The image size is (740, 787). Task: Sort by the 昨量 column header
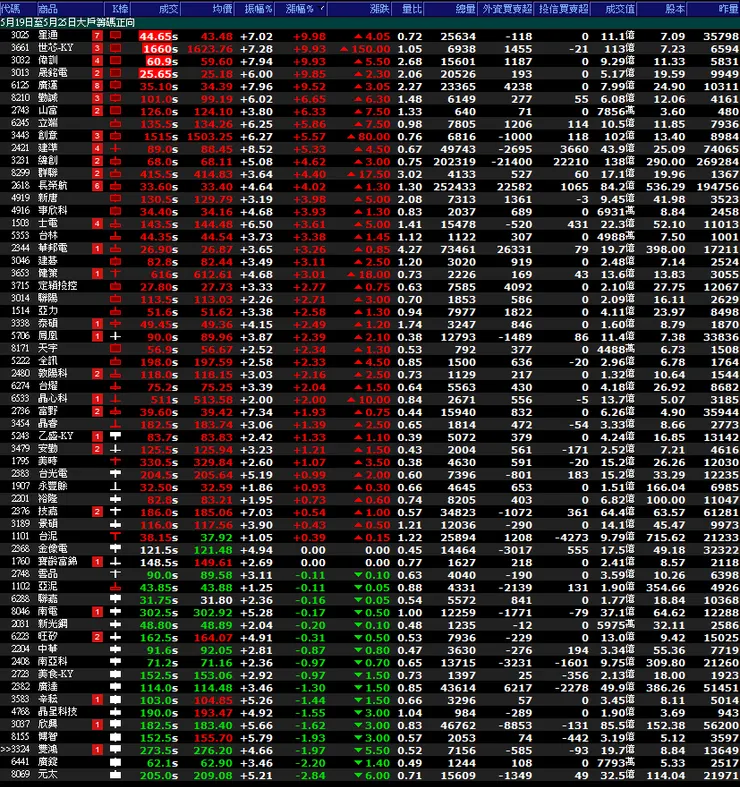coord(713,9)
